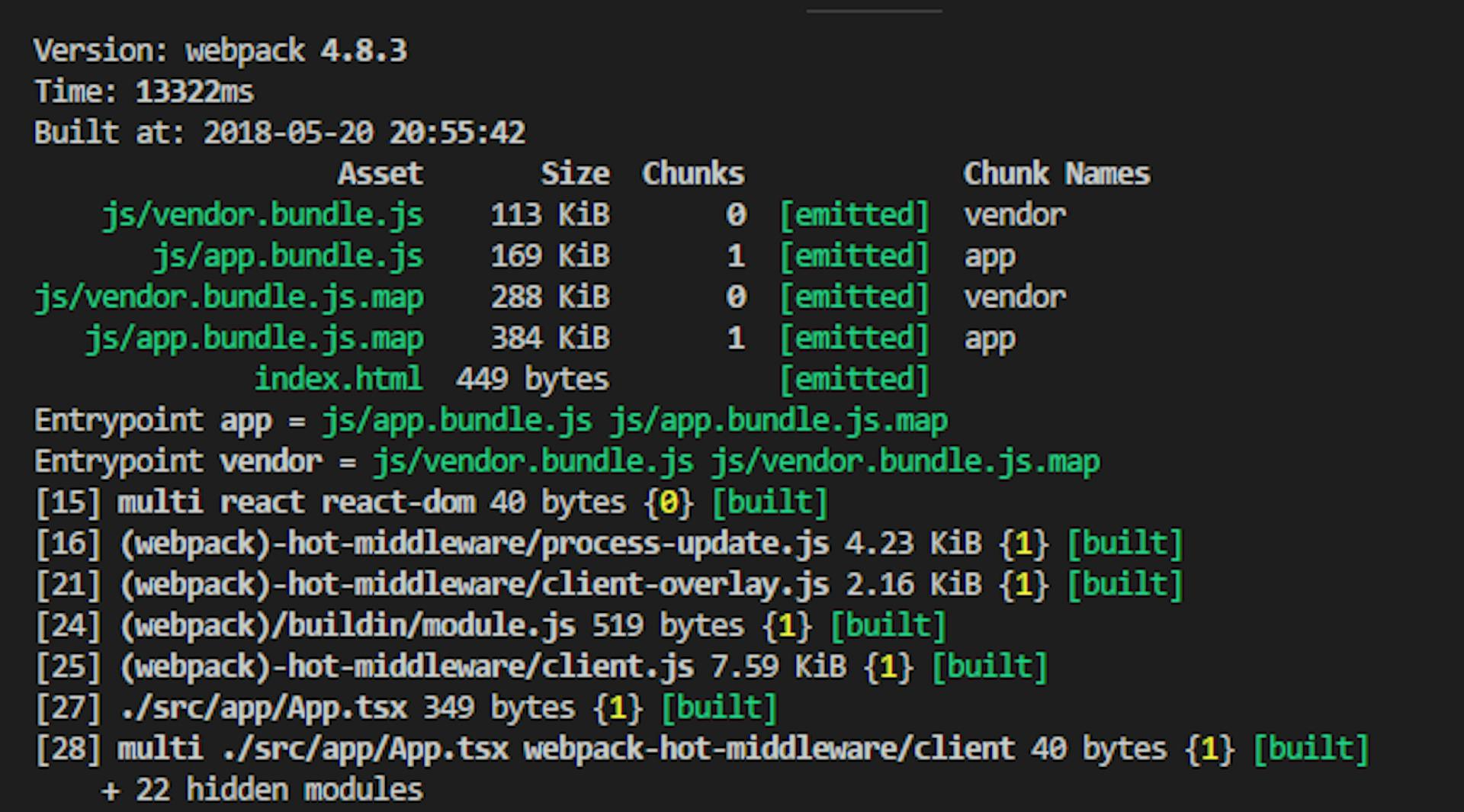Screen dimensions: 1464x812
Task: Click the 'Size' column header
Action: [575, 175]
